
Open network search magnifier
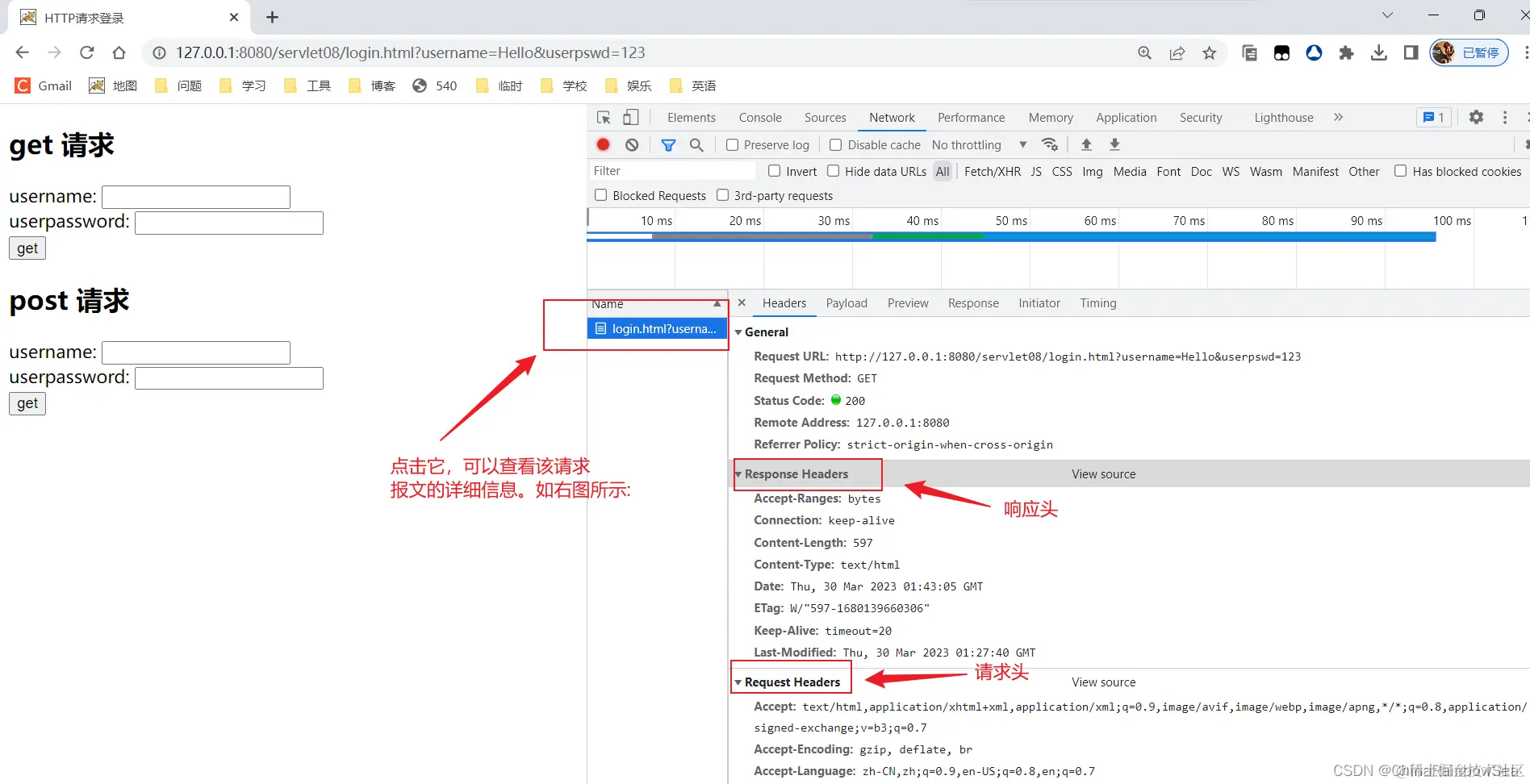coord(696,144)
